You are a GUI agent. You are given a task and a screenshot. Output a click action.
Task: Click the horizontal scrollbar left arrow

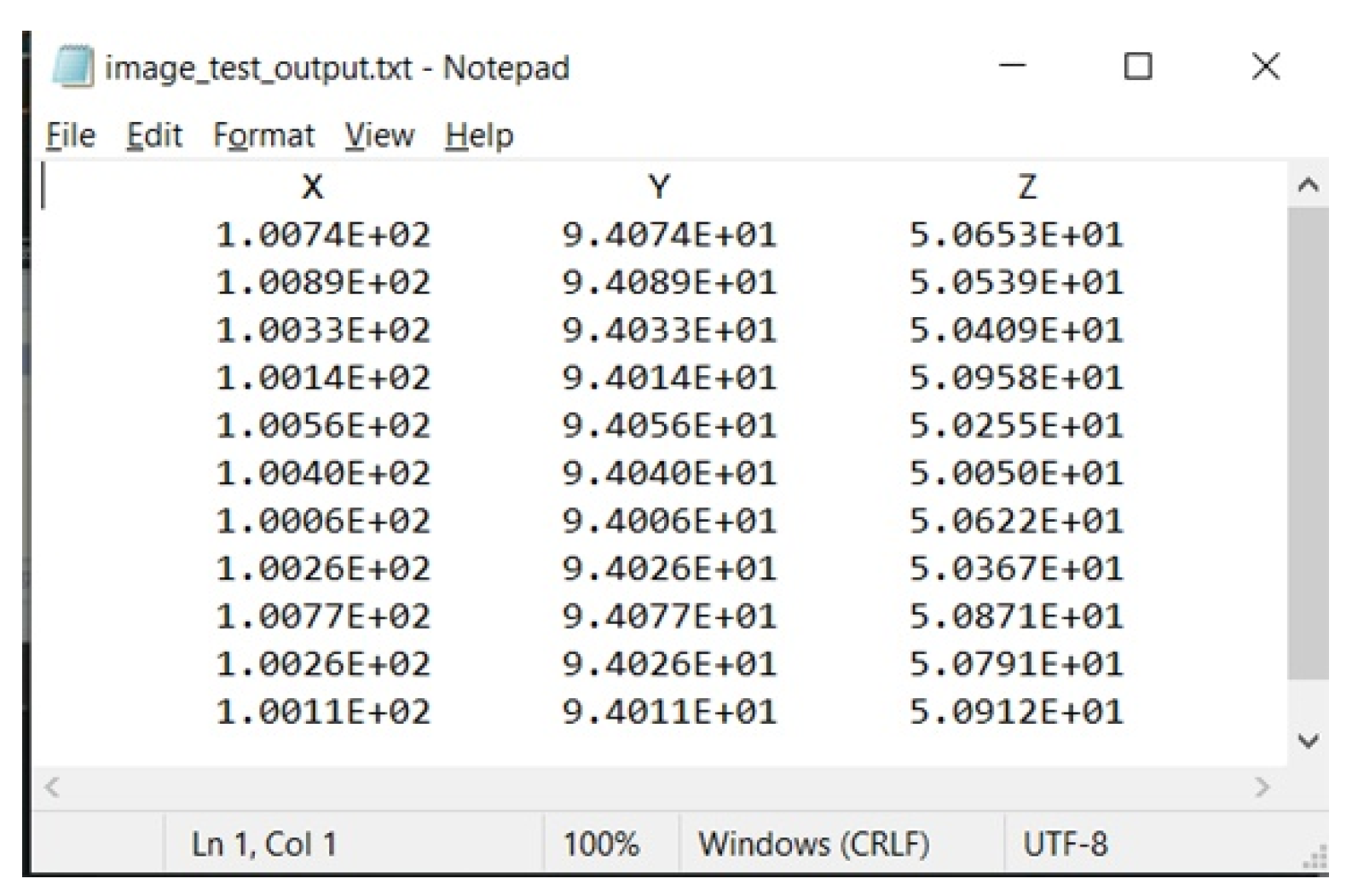pyautogui.click(x=52, y=787)
